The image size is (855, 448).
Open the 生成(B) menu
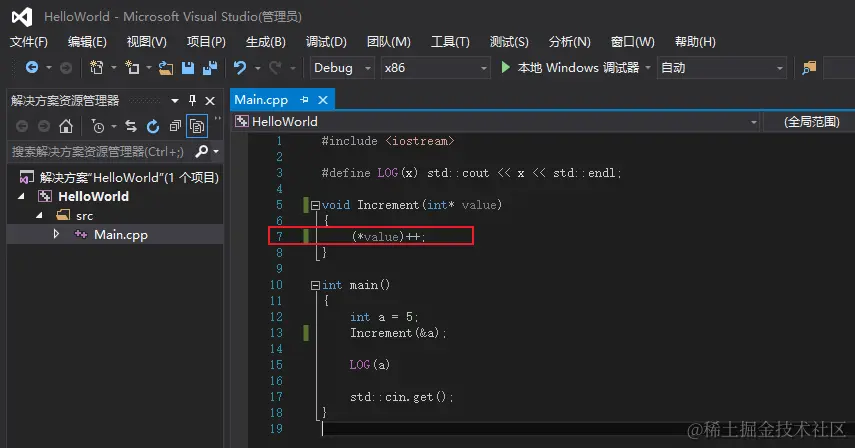(x=266, y=41)
